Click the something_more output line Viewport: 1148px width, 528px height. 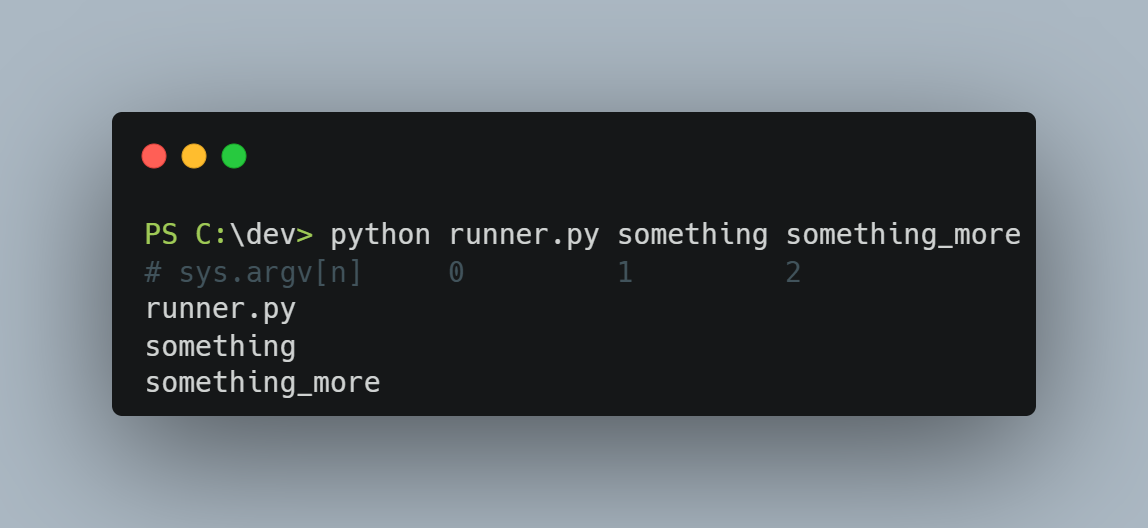coord(263,383)
